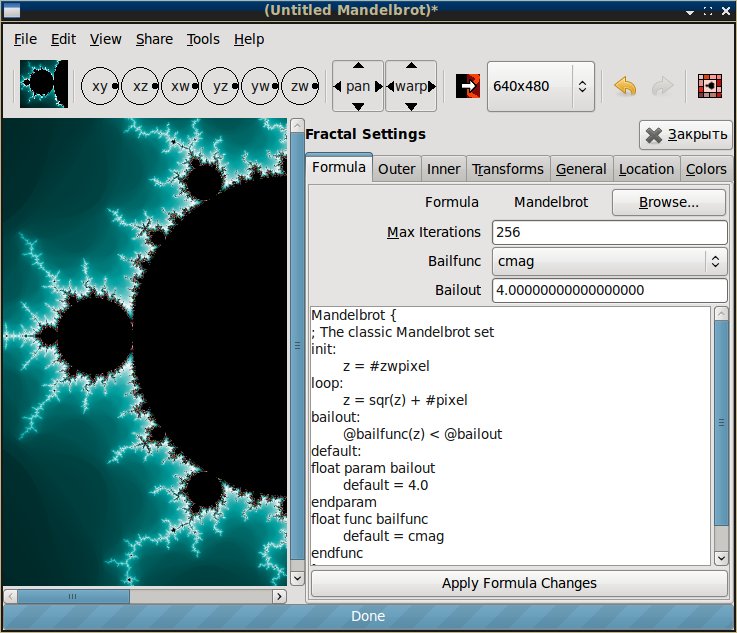Click the window menu icon in title bar
Image resolution: width=737 pixels, height=633 pixels.
(12, 10)
